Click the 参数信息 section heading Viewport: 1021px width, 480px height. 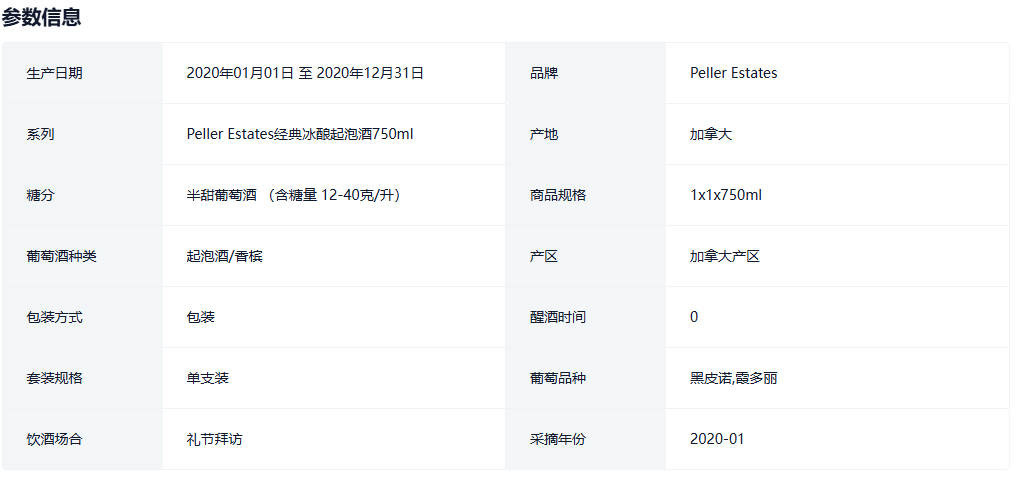point(42,17)
